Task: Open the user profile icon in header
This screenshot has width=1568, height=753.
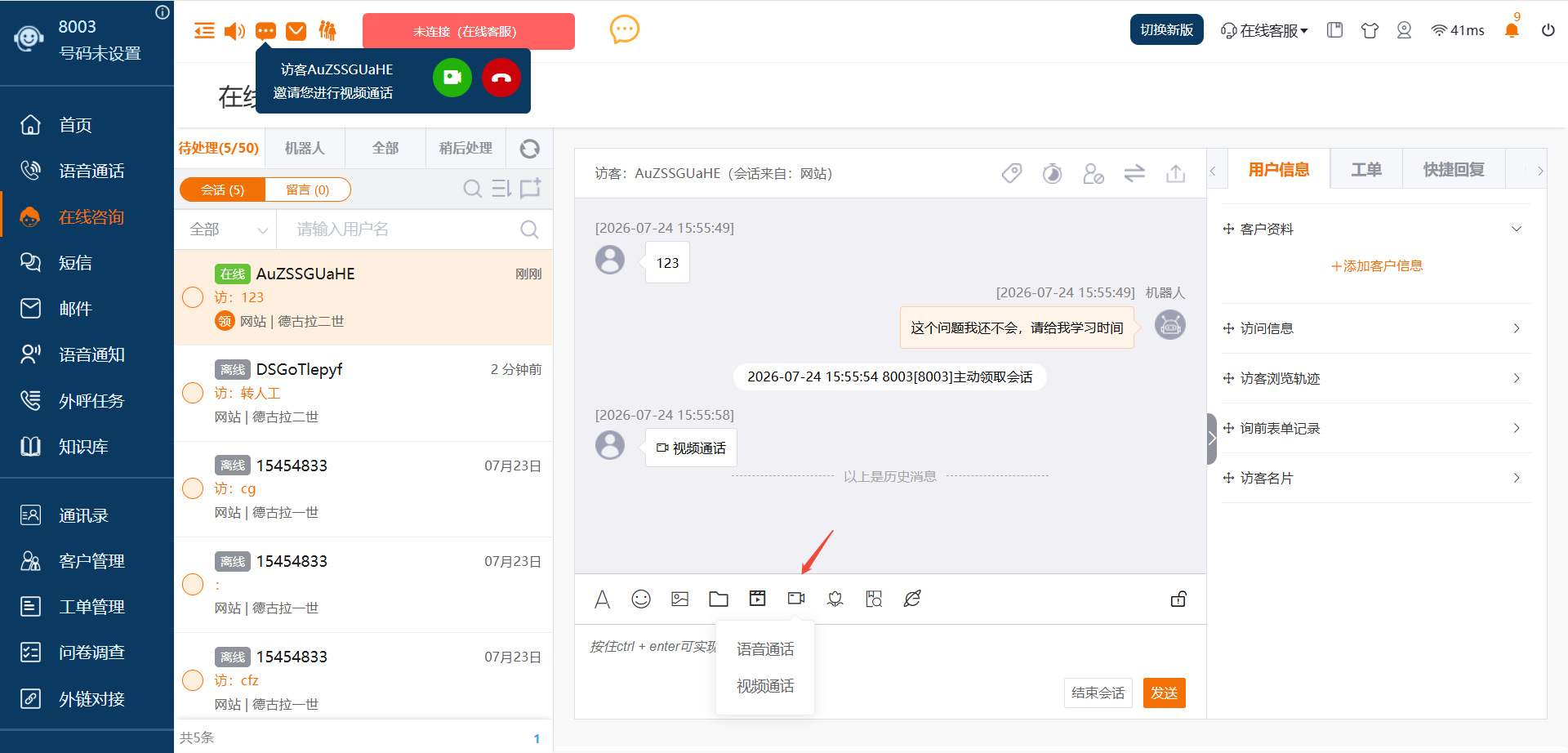Action: (1404, 30)
